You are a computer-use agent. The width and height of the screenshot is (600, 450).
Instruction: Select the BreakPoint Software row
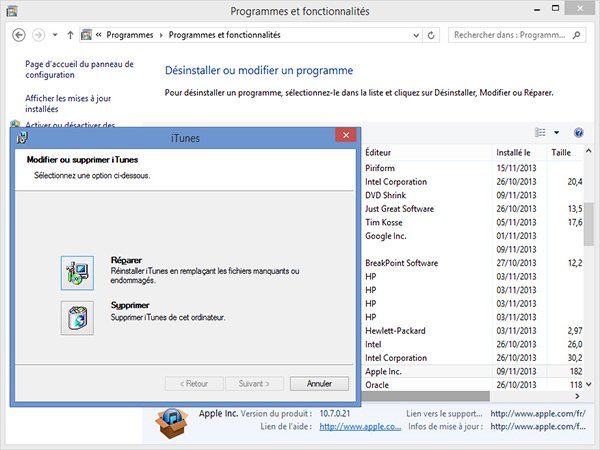click(x=473, y=263)
